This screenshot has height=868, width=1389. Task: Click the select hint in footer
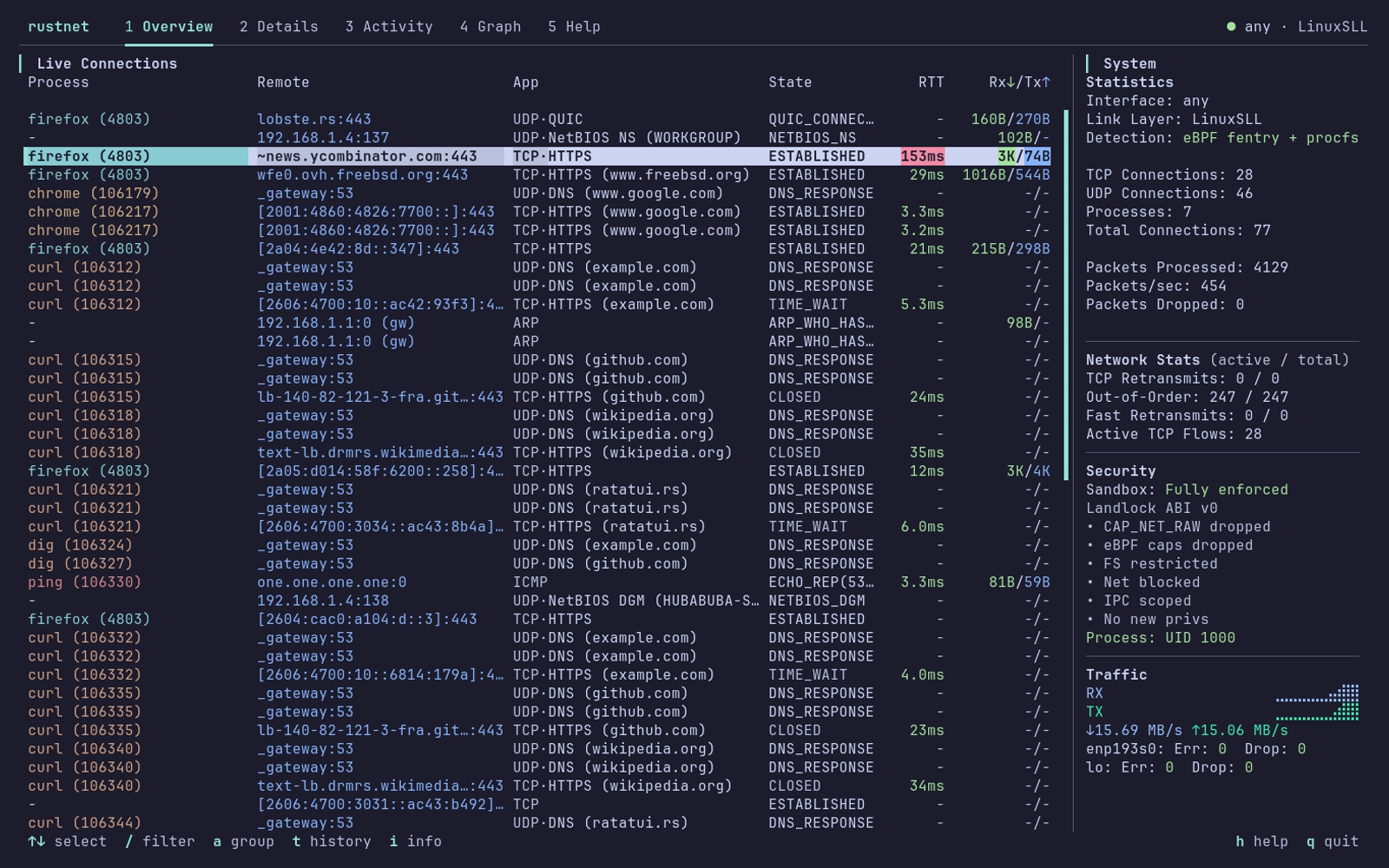tap(68, 841)
